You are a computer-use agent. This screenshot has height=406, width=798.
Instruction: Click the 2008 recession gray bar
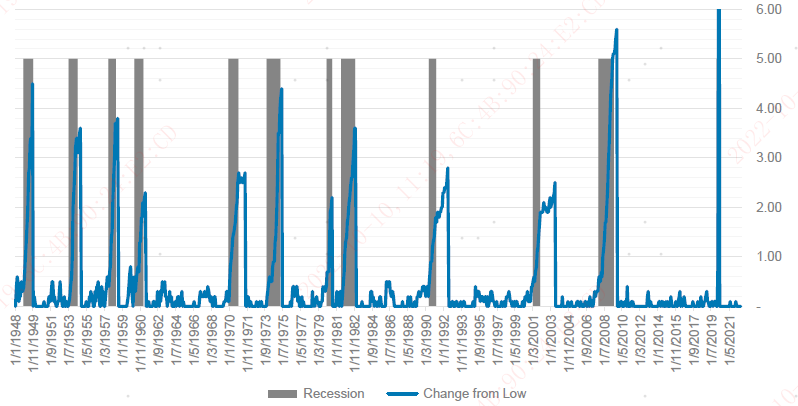tap(604, 150)
